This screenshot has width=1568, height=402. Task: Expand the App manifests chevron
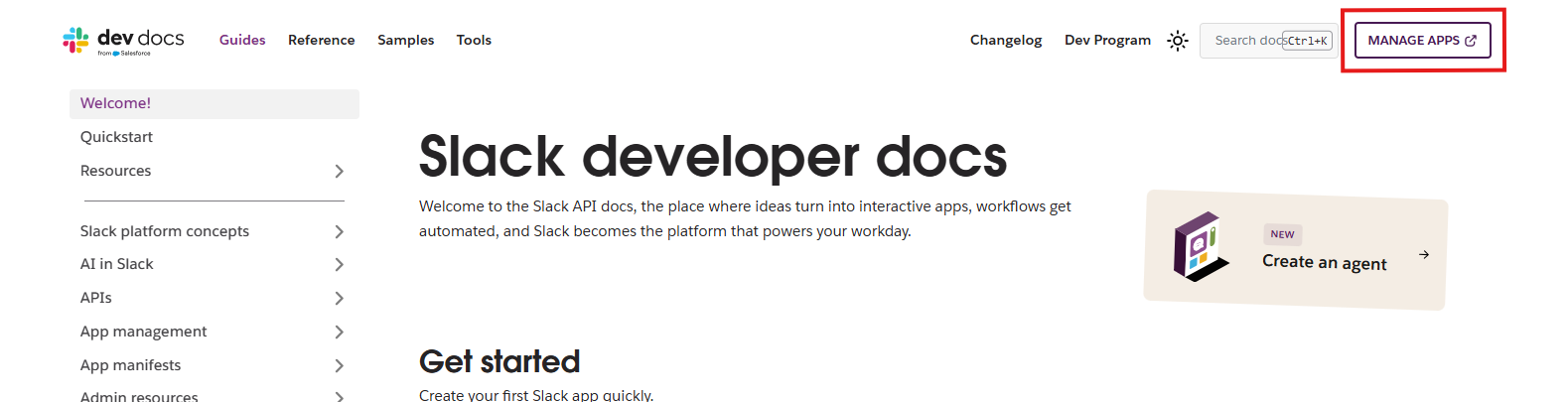click(x=339, y=365)
